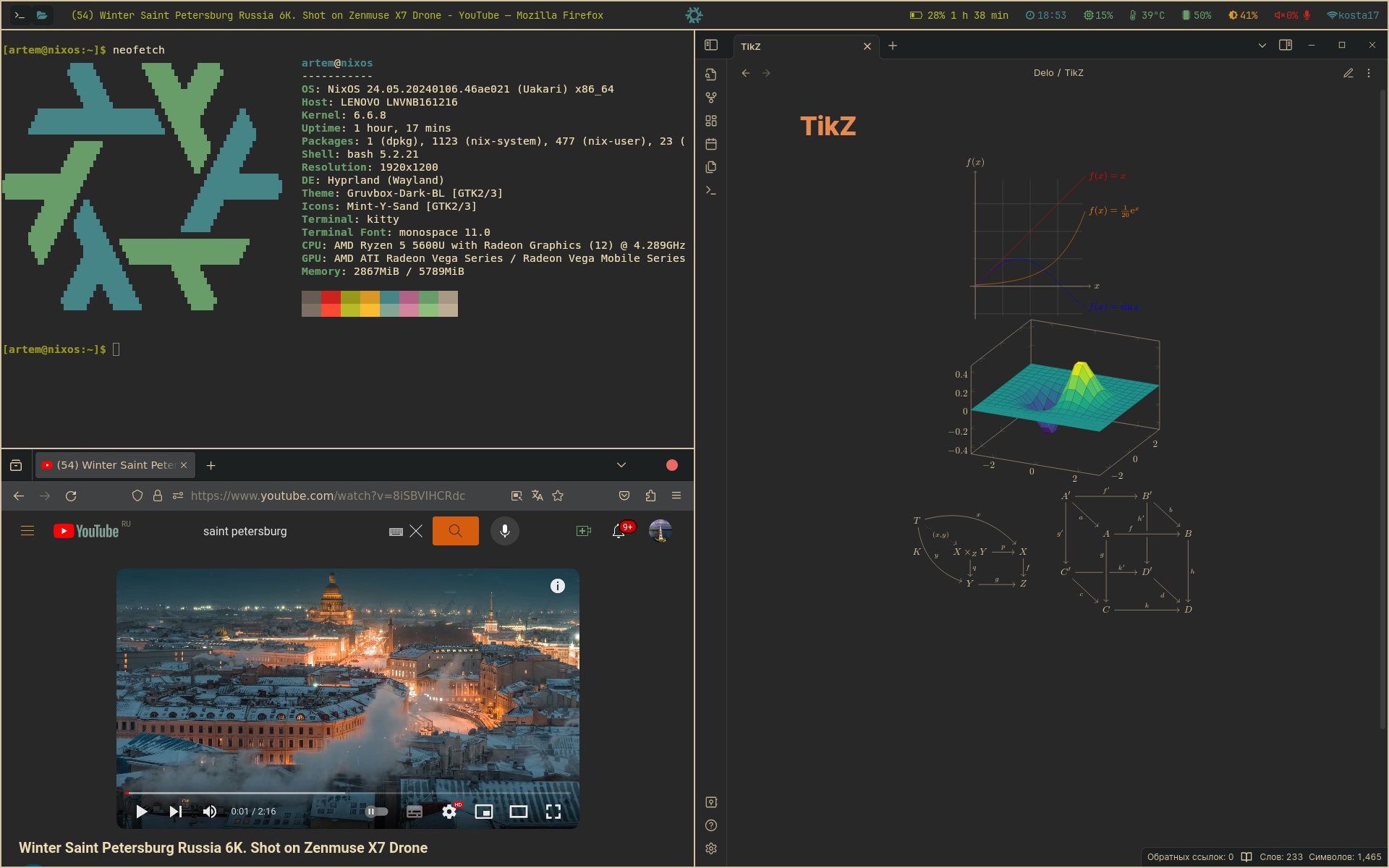Open the quick switcher in Obsidian ribbon
Image resolution: width=1389 pixels, height=868 pixels.
coord(711,75)
